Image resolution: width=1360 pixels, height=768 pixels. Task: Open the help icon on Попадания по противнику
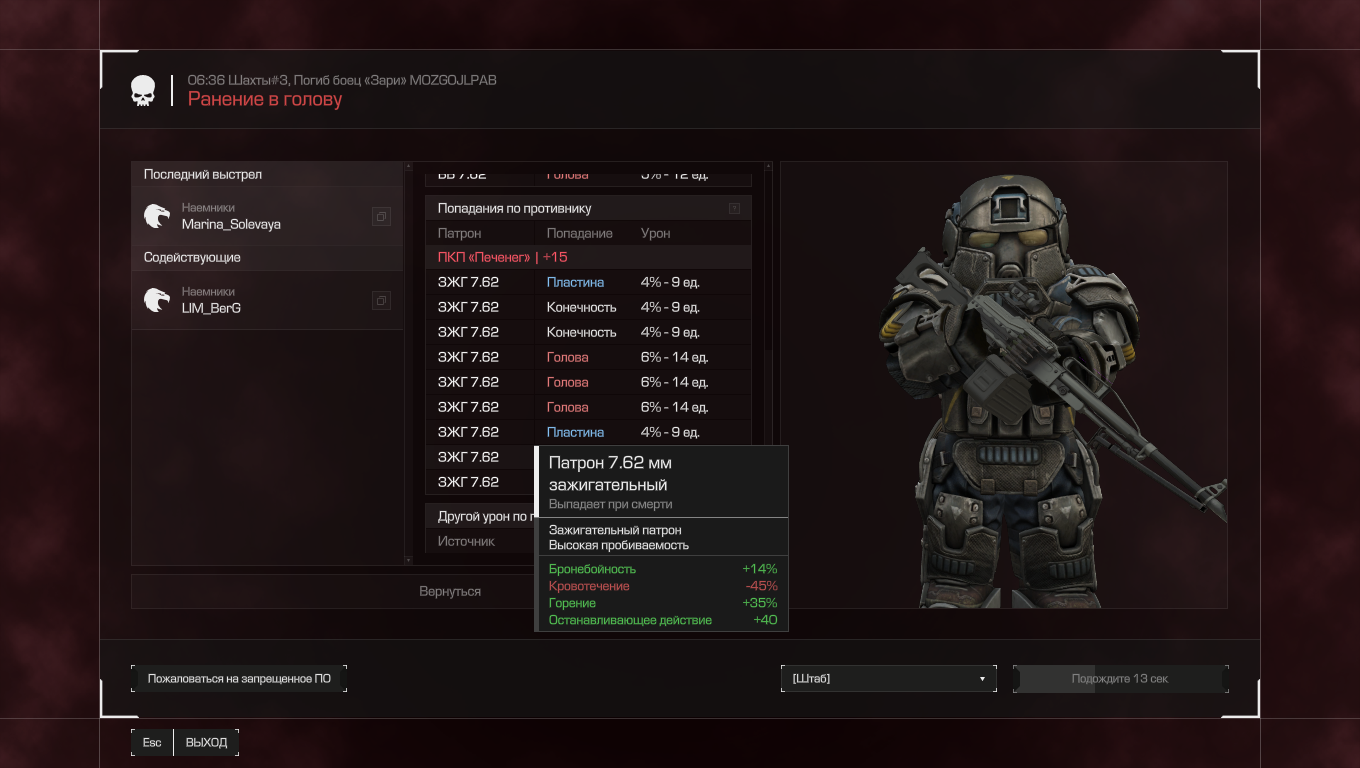point(734,208)
